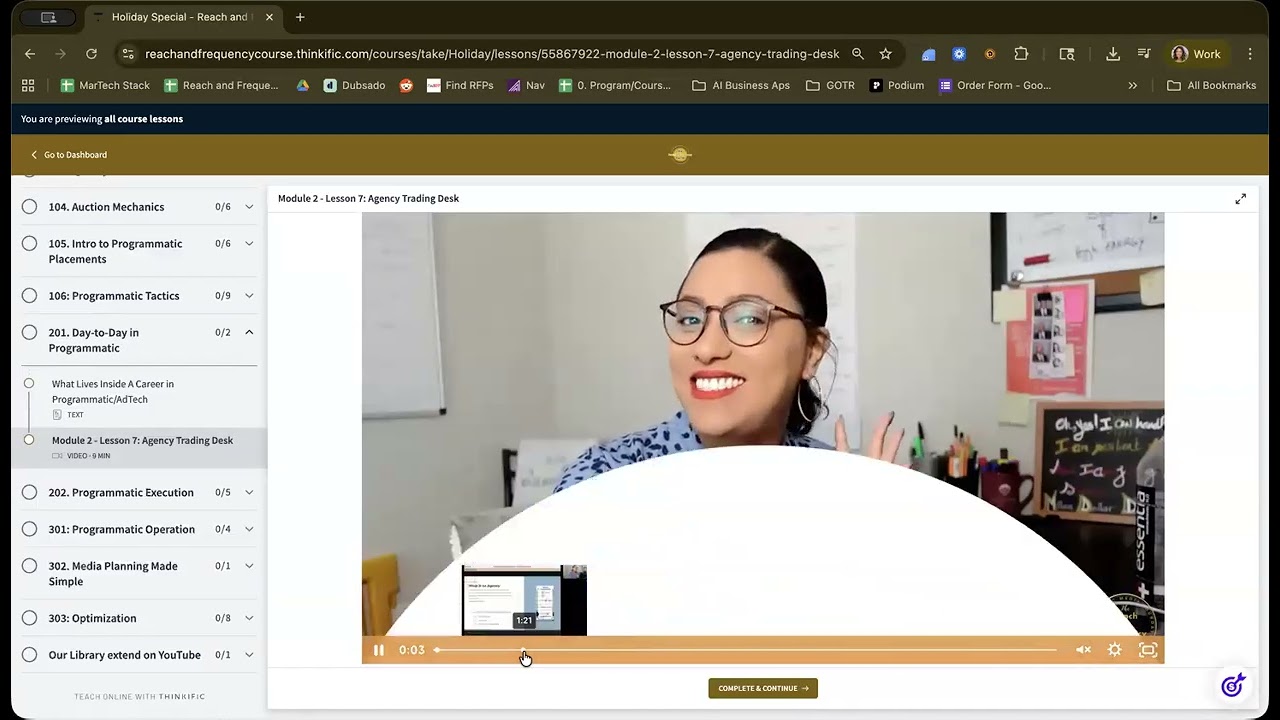Viewport: 1280px width, 720px height.
Task: Expand the 303: Optimization chapter
Action: pyautogui.click(x=249, y=618)
